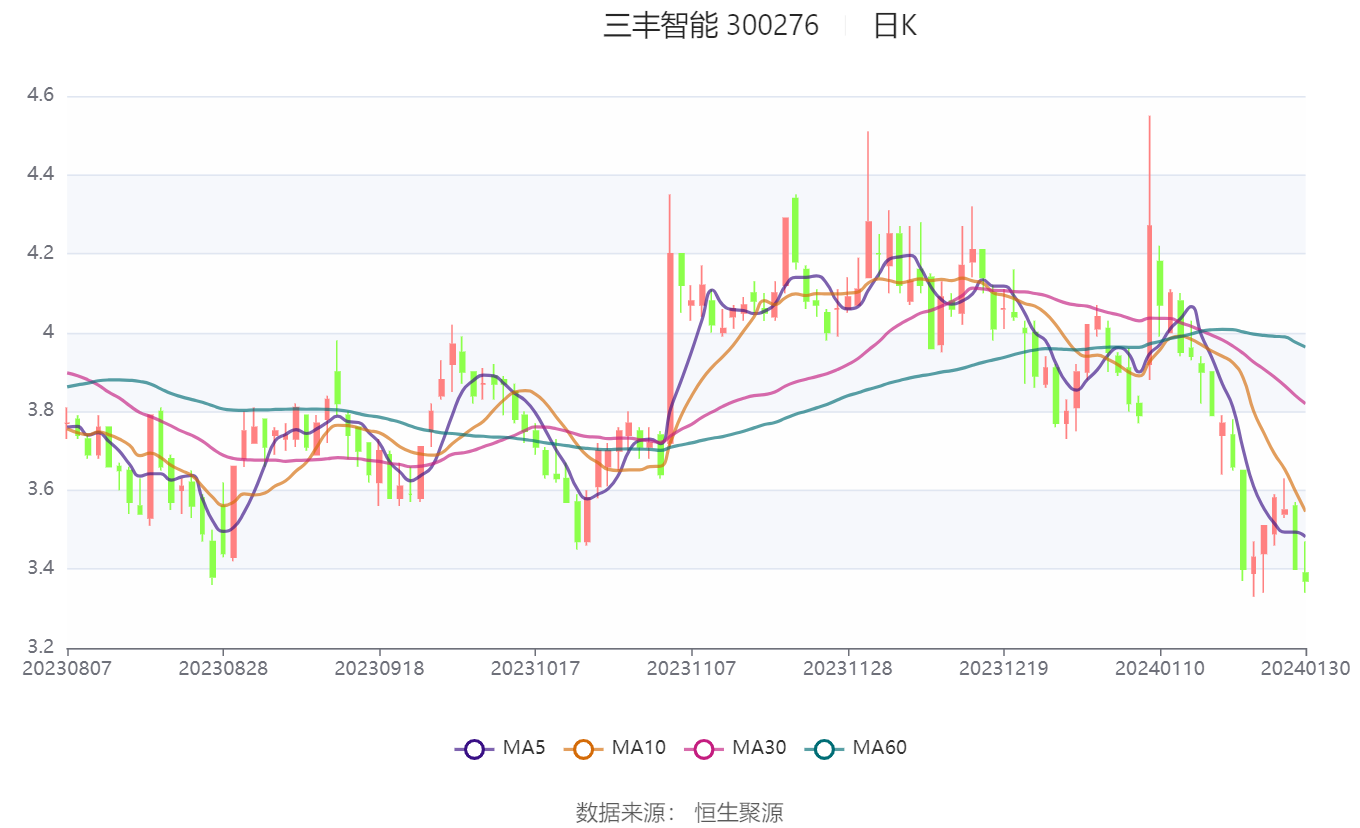The width and height of the screenshot is (1360, 828).
Task: Click the y-axis value 4.6
Action: pos(40,96)
